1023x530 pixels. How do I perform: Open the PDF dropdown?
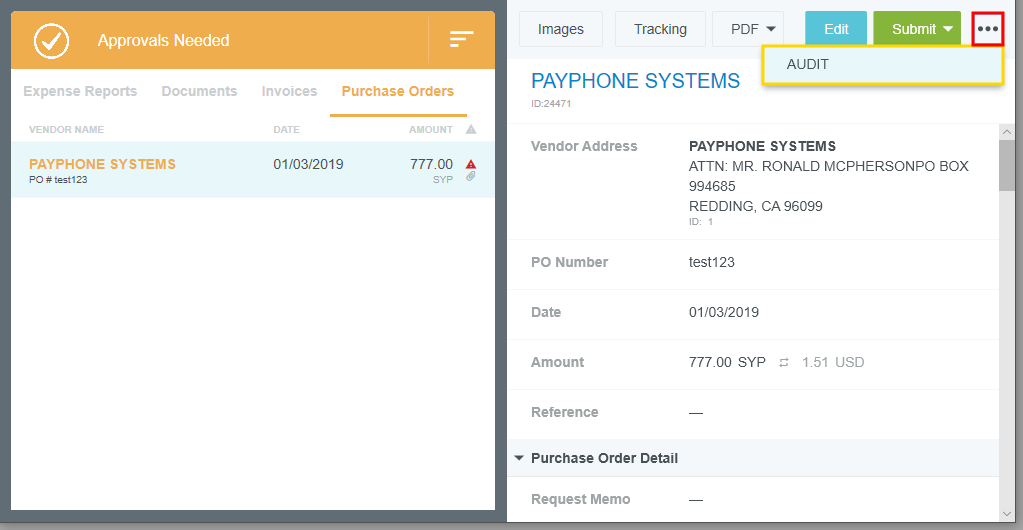coord(748,29)
